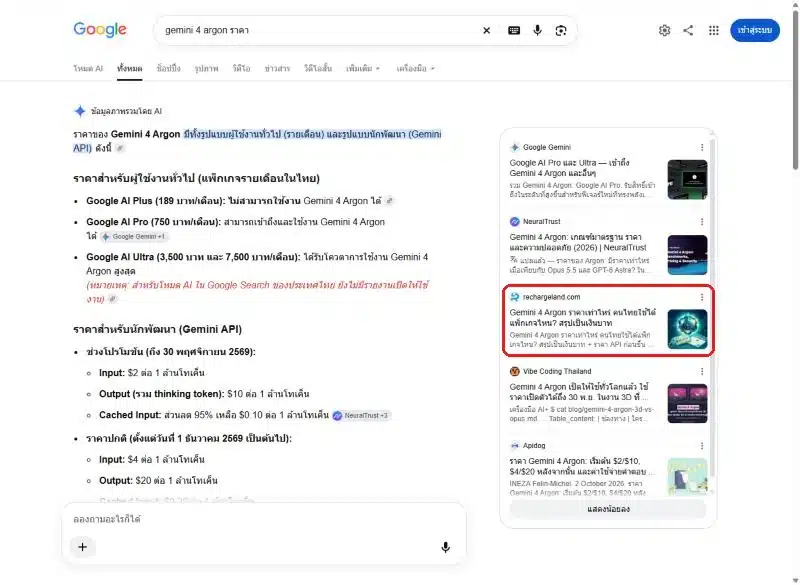Viewport: 800px width, 585px height.
Task: Click the NeuralTrust source favicon
Action: 514,222
